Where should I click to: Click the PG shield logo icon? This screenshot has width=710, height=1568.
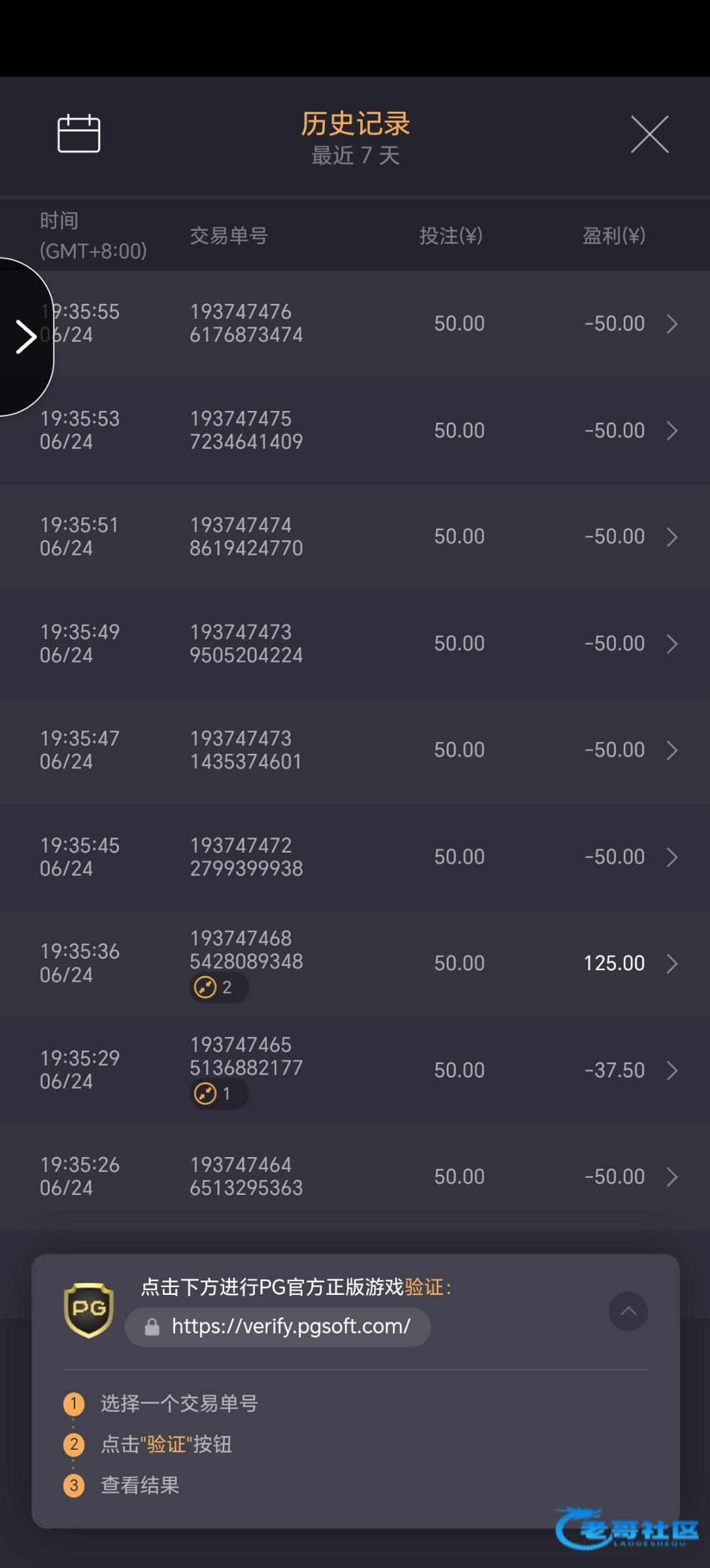pyautogui.click(x=89, y=1310)
